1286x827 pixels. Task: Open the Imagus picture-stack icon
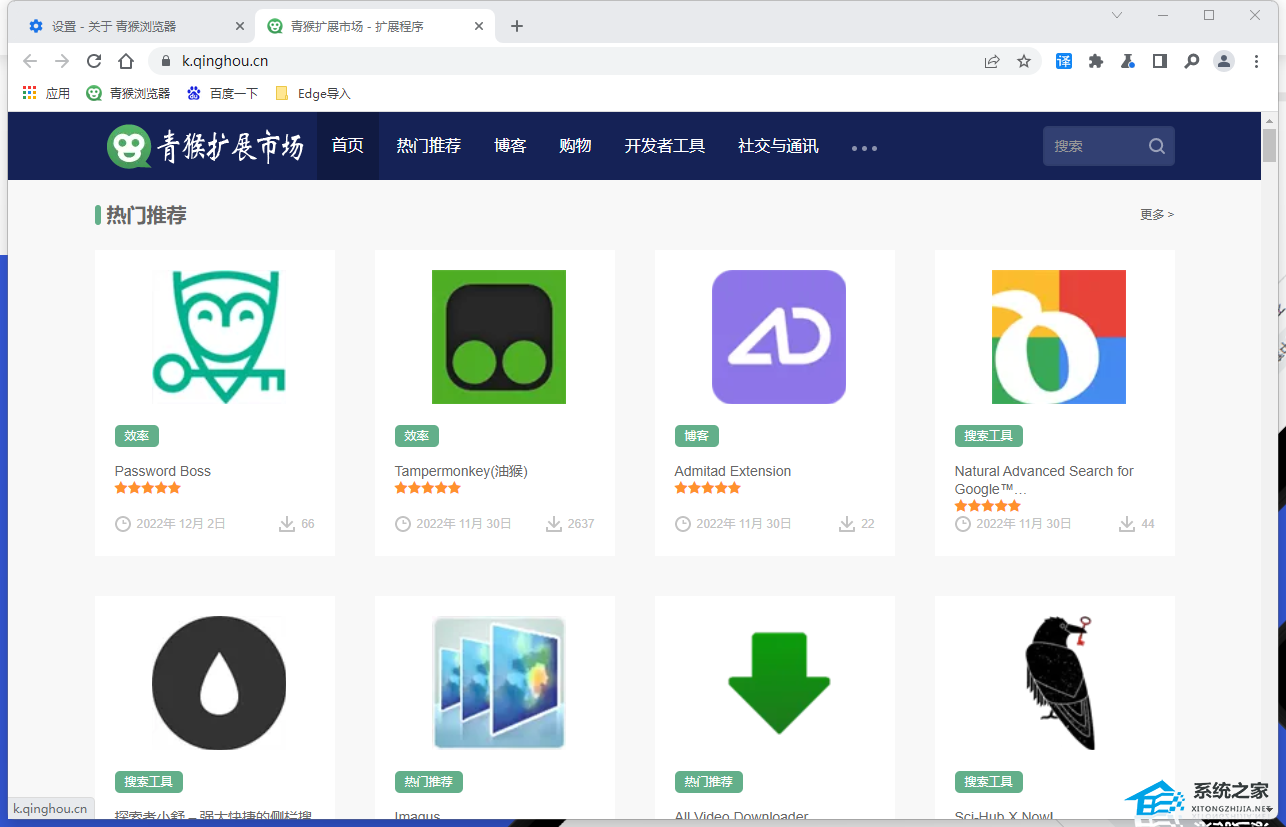click(x=499, y=683)
